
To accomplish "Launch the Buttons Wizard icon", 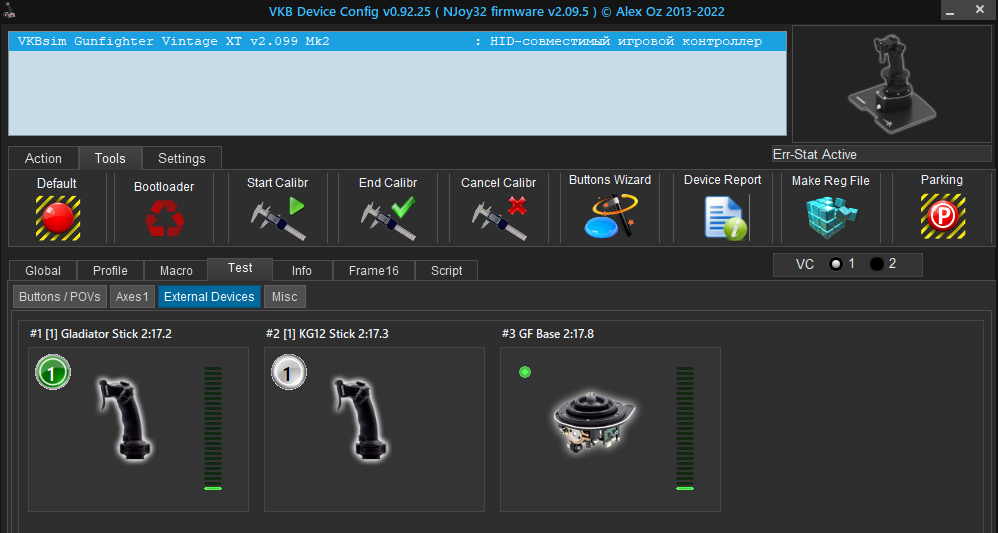I will point(610,217).
